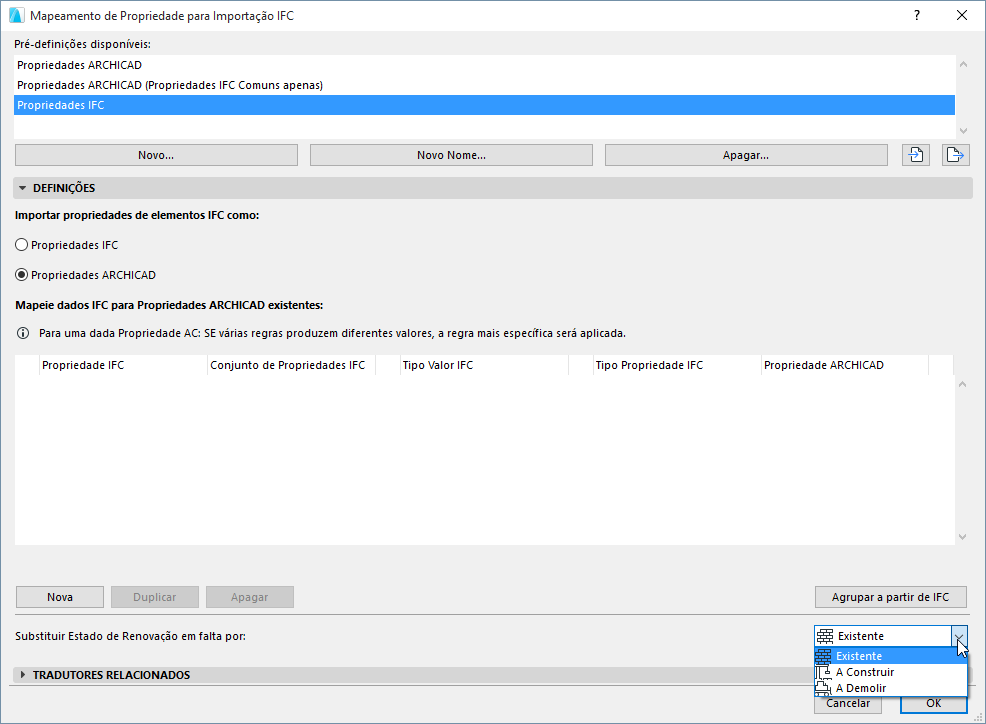The image size is (986, 724).
Task: Click mapping table scroll down arrow
Action: (x=962, y=537)
